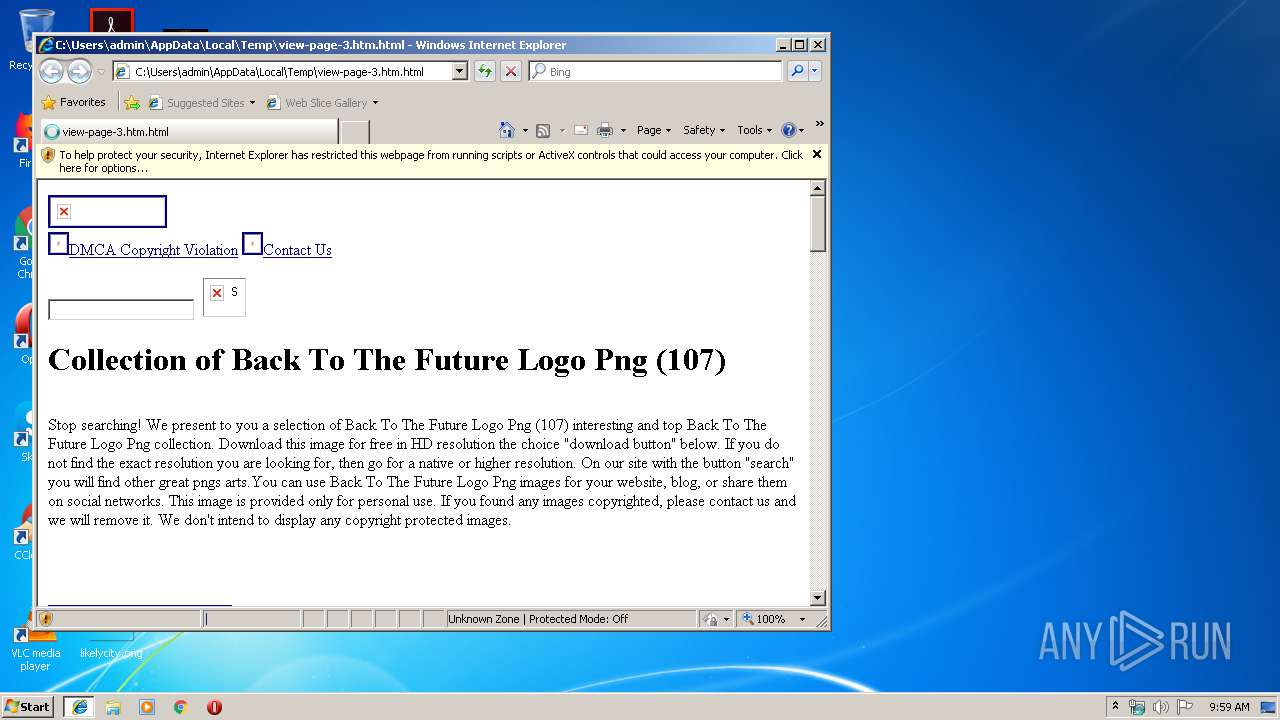
Task: Click the Show desktop button
Action: tap(1269, 707)
